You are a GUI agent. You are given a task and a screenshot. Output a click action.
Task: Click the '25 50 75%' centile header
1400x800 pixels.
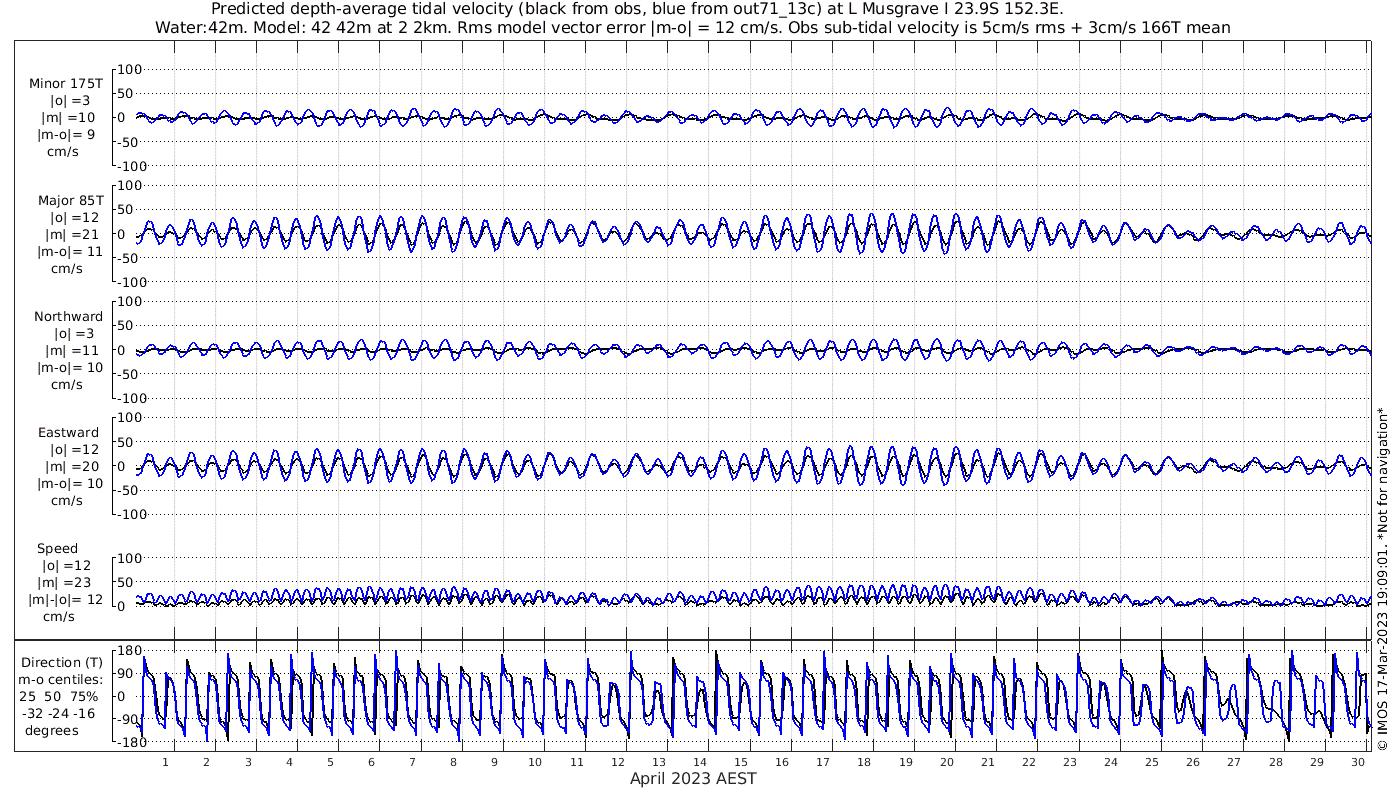tap(58, 697)
